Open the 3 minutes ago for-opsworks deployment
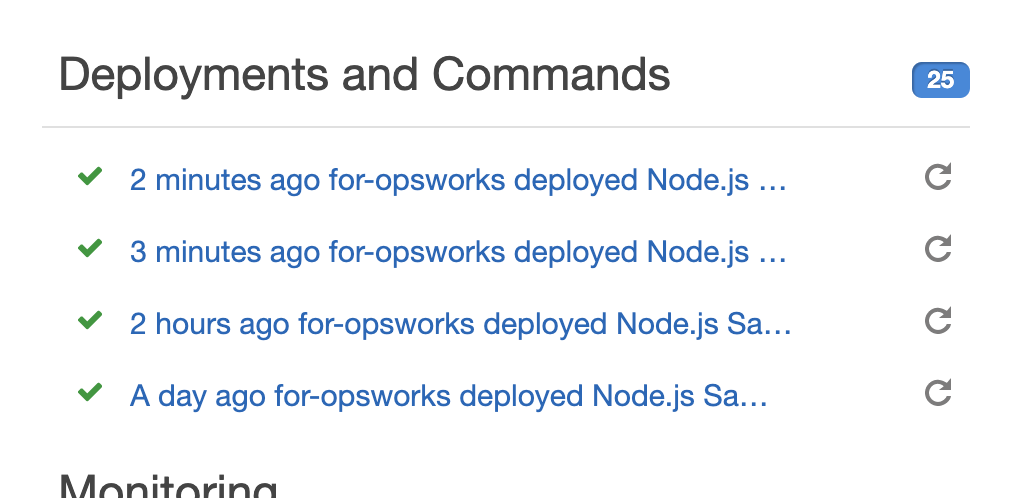This screenshot has width=1028, height=498. pyautogui.click(x=458, y=253)
